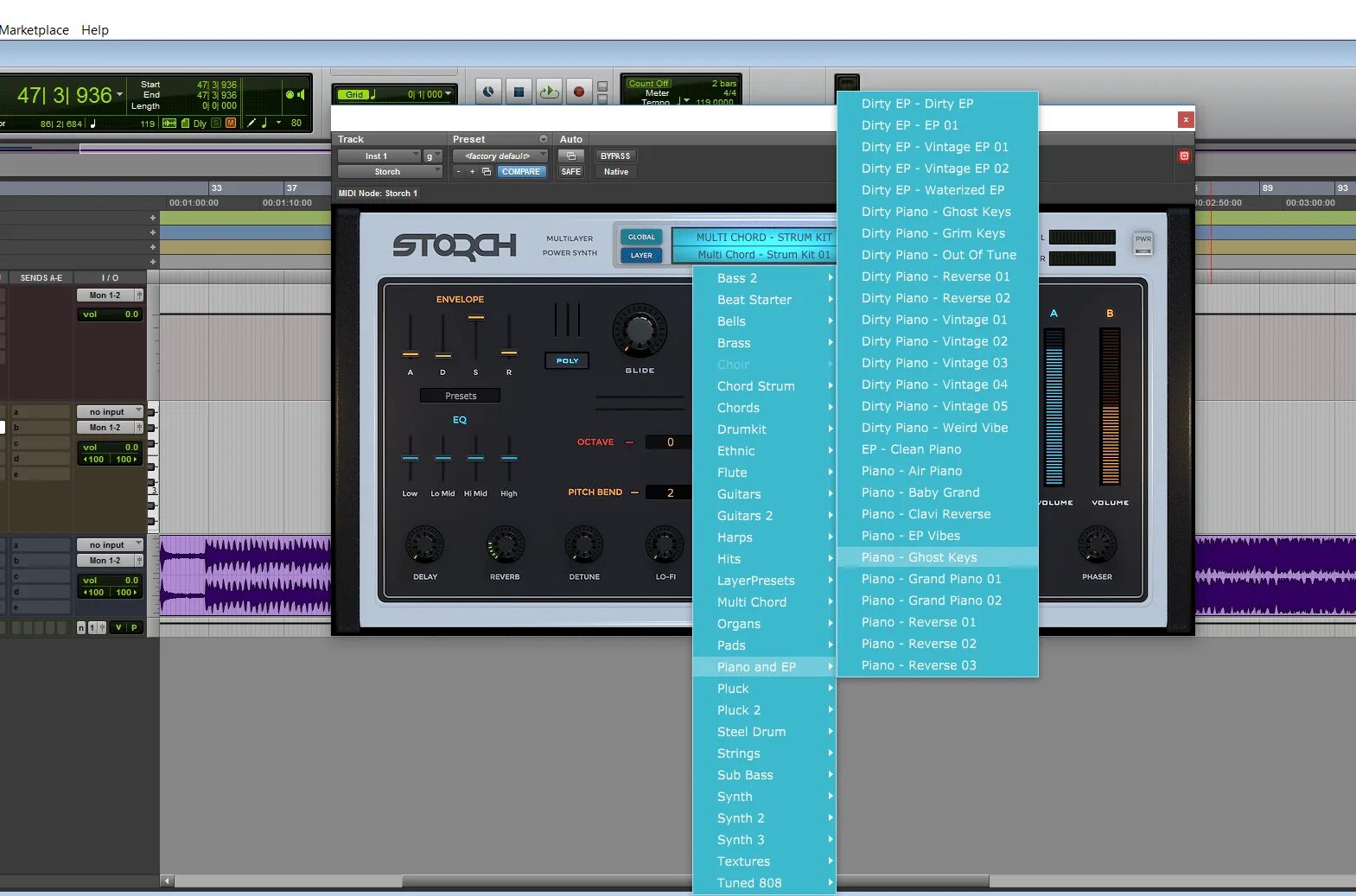The height and width of the screenshot is (896, 1356).
Task: Toggle the orange M indicator in counter strip
Action: [x=231, y=124]
